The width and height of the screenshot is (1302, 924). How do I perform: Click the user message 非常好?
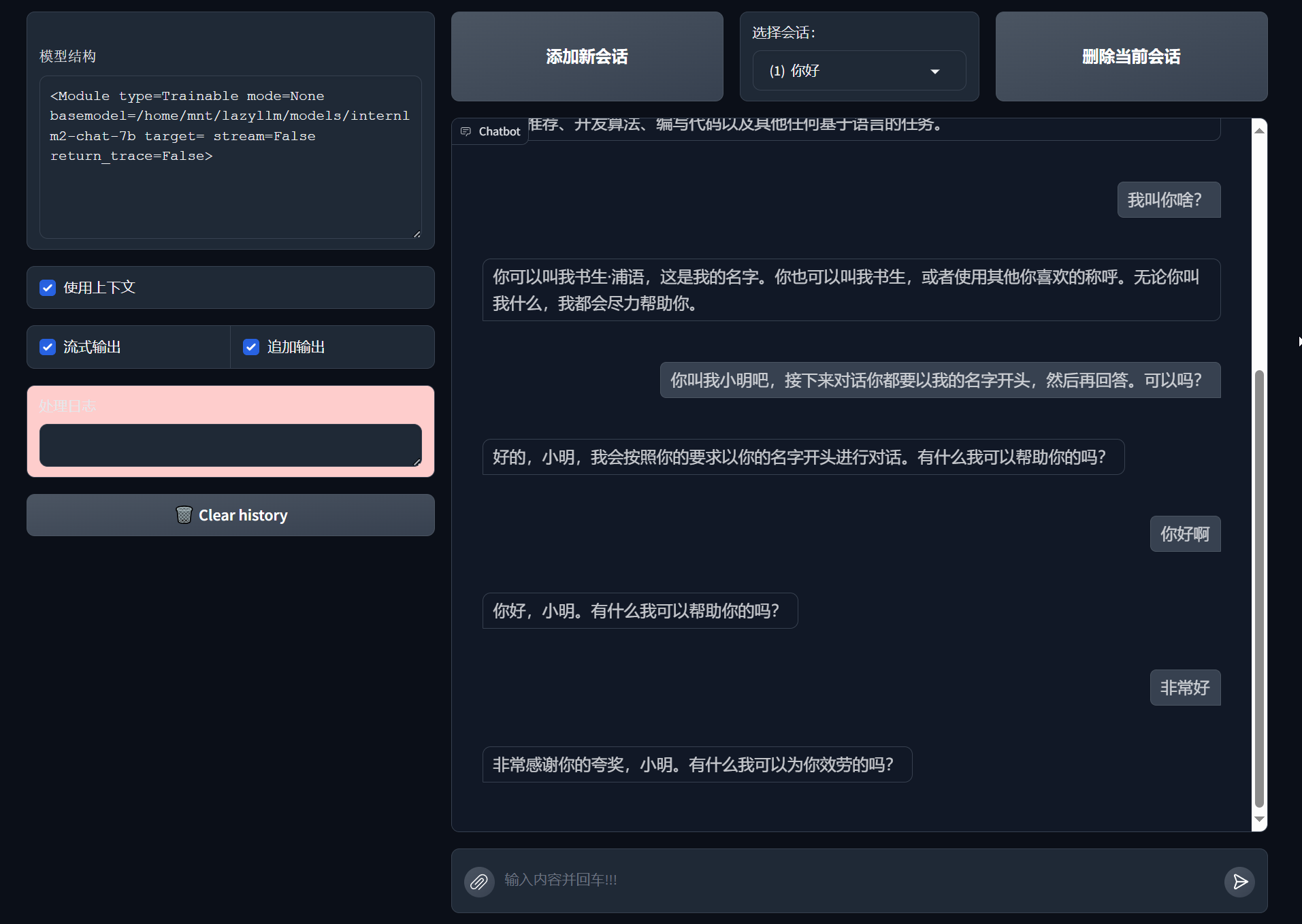click(x=1185, y=688)
